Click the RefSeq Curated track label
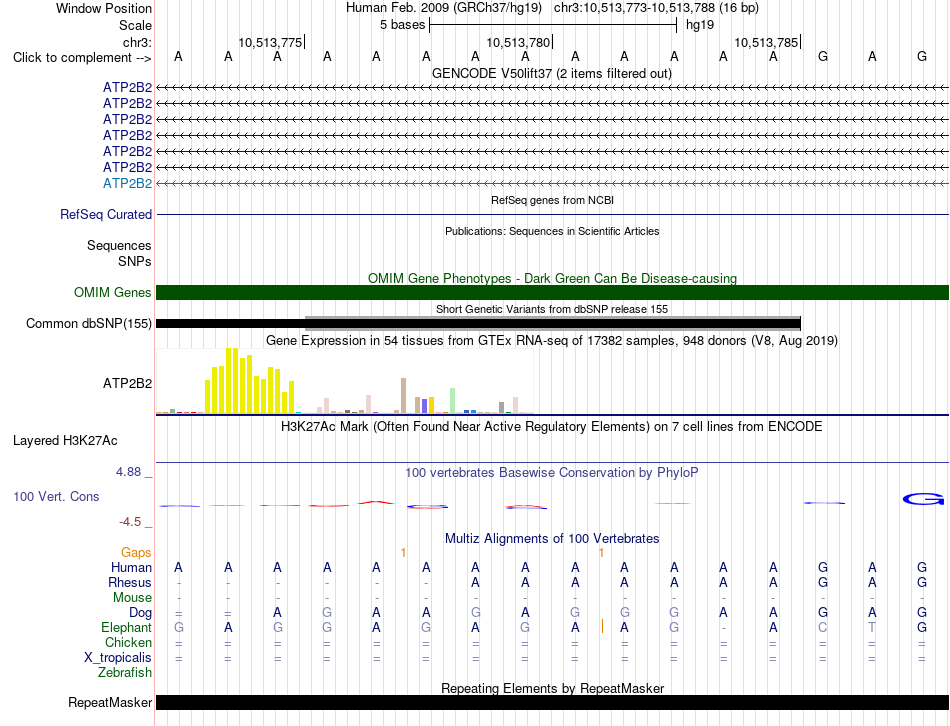950x726 pixels. pos(106,215)
